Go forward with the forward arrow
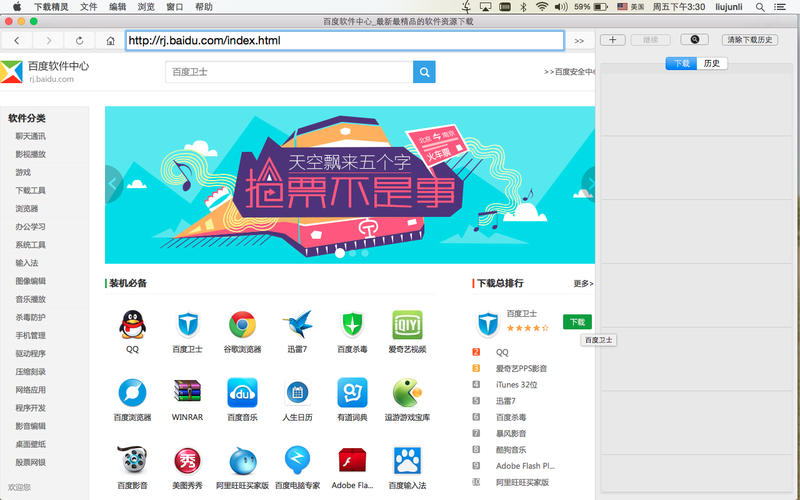800x500 pixels. 48,40
